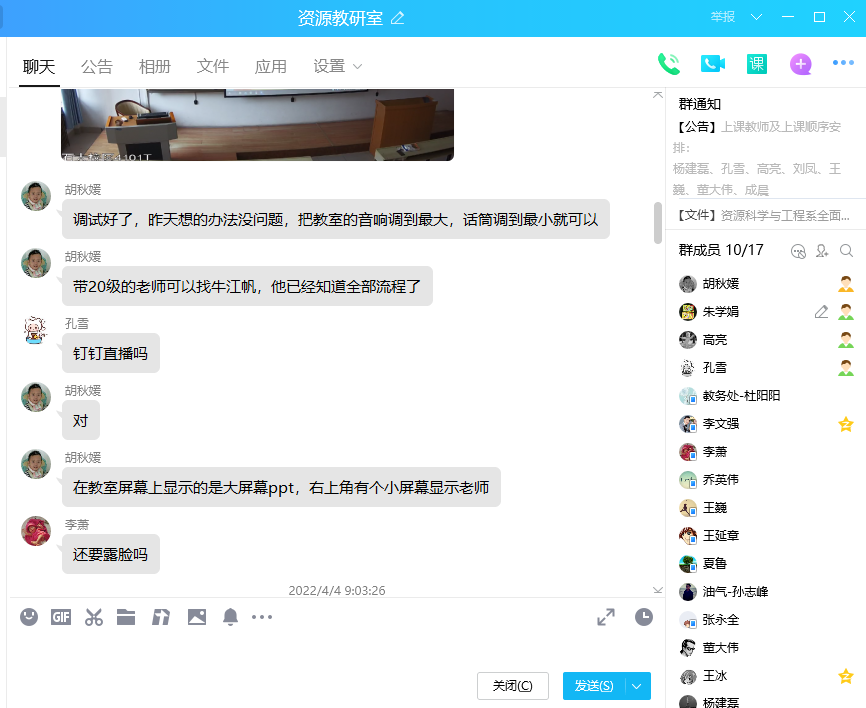Click the bell icon in chat toolbar

pyautogui.click(x=230, y=617)
